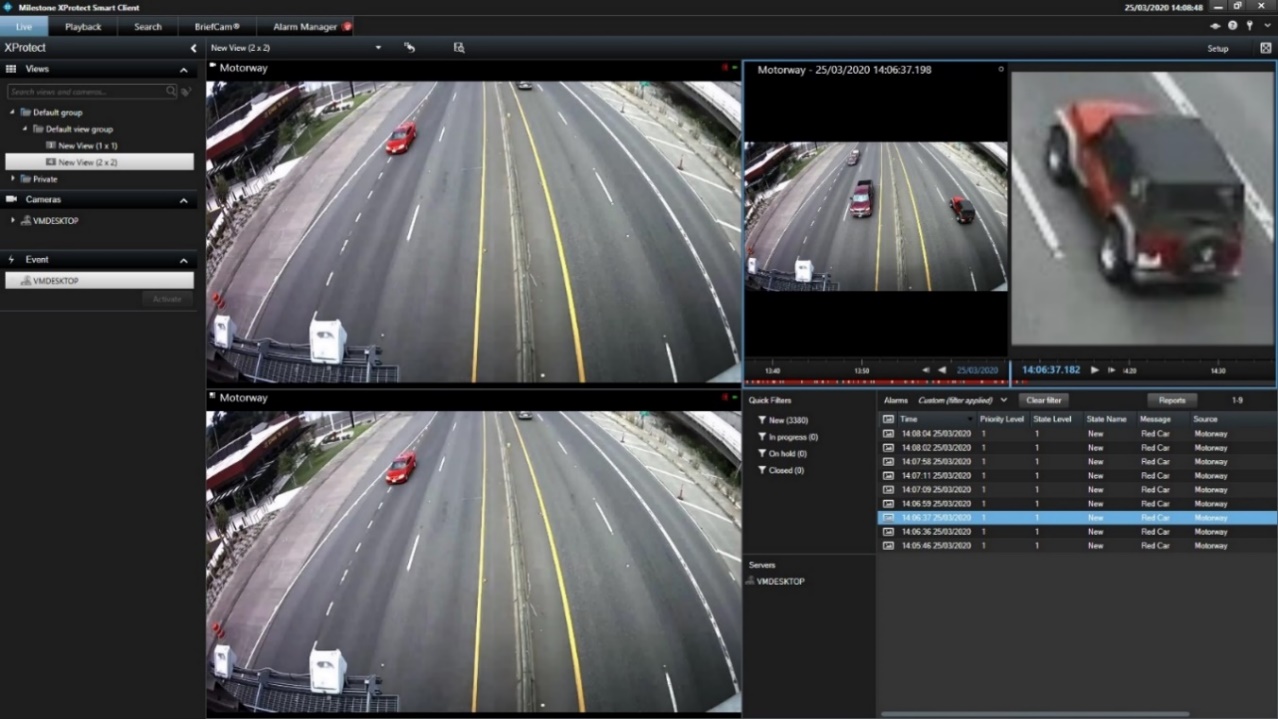This screenshot has width=1278, height=719.
Task: Play forward in the alarm preview
Action: tap(1095, 370)
